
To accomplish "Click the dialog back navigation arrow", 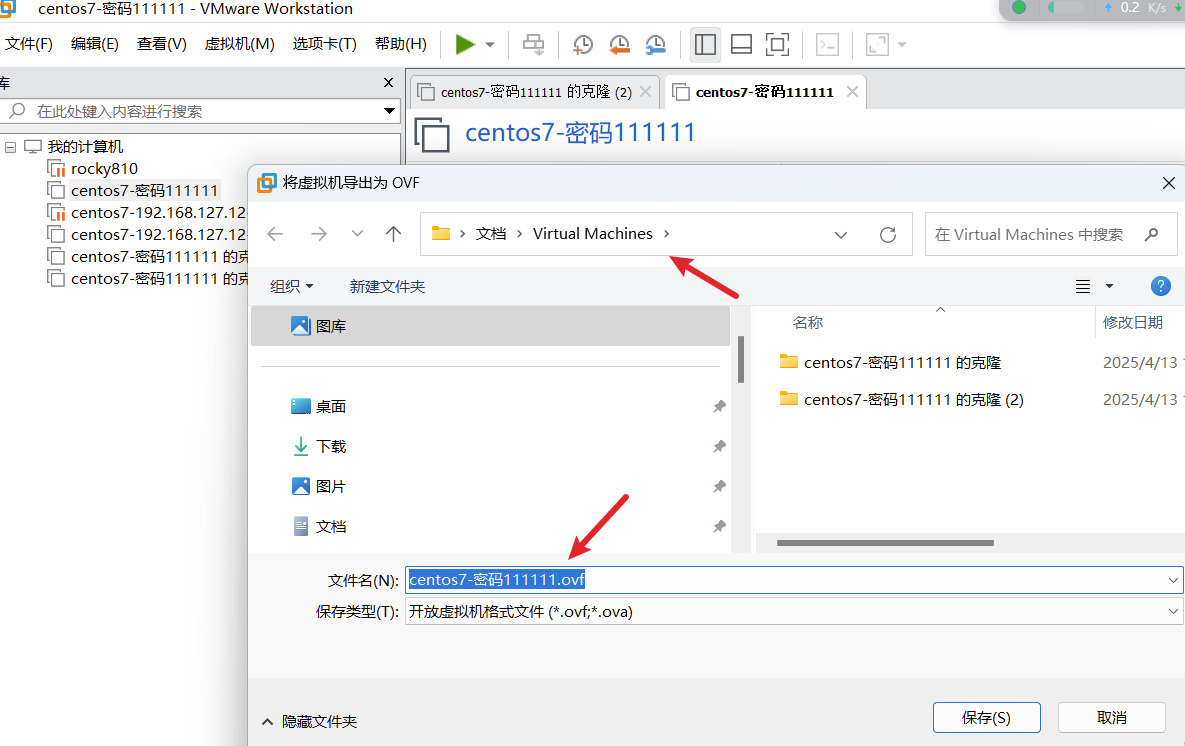I will pos(275,234).
